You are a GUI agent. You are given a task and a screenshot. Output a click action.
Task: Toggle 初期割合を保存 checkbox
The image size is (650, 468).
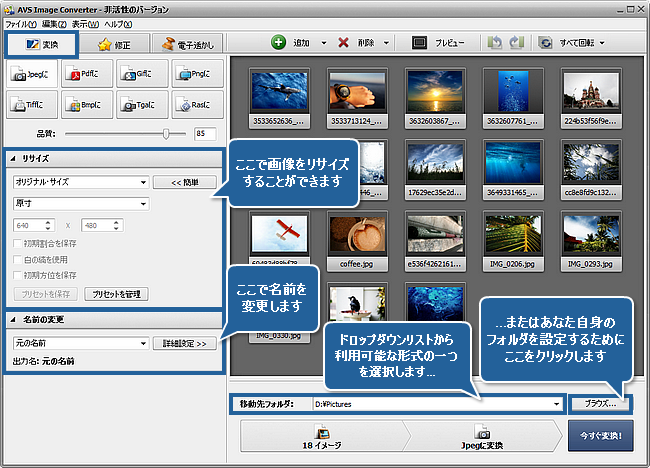click(16, 244)
